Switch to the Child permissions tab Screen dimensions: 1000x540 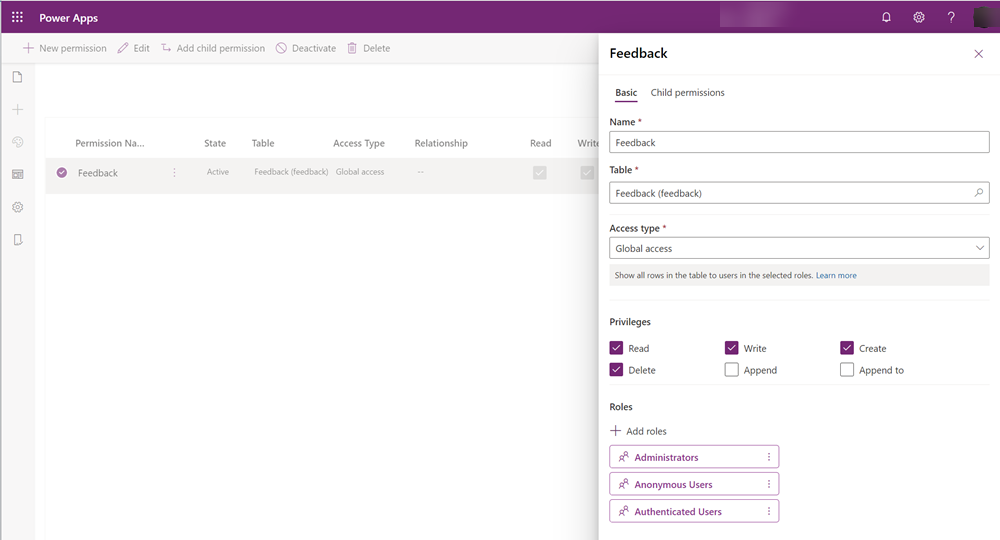[688, 92]
